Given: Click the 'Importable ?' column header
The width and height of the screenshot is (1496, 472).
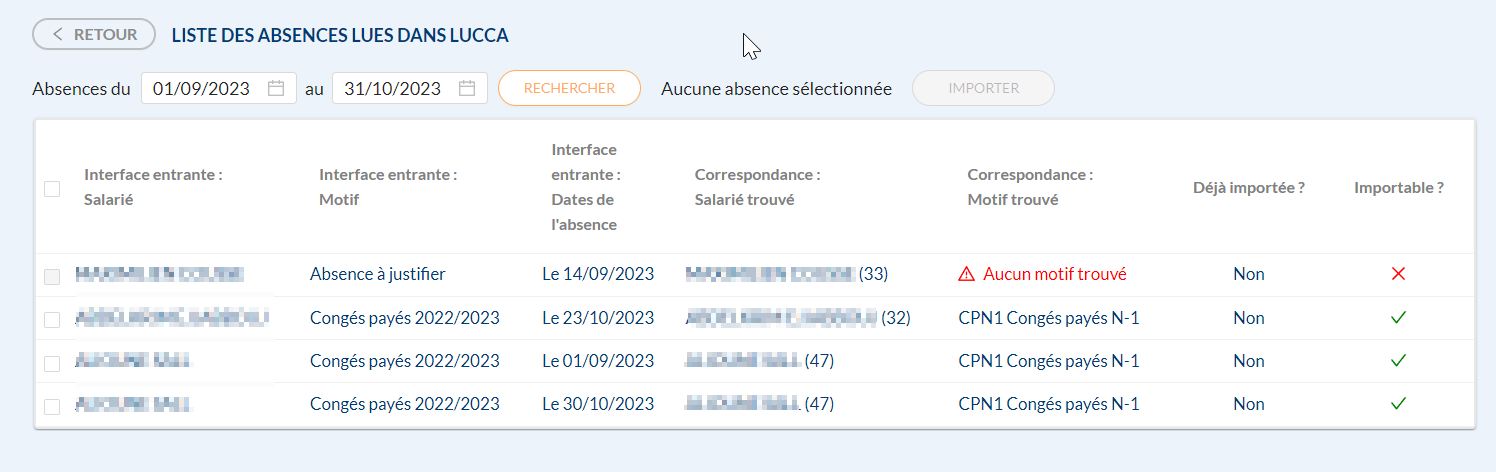Looking at the screenshot, I should [x=1398, y=187].
